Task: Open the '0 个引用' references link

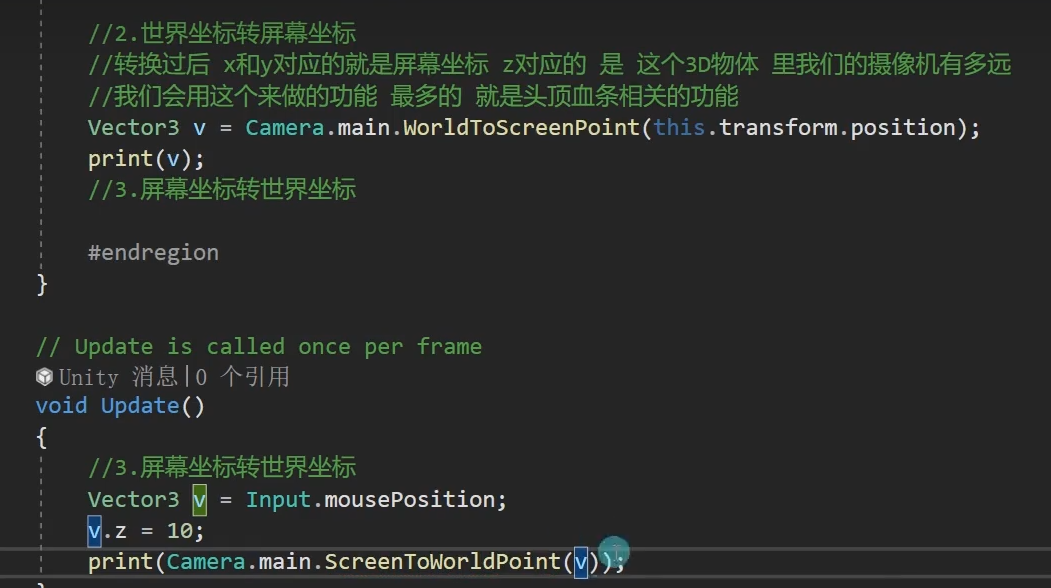Action: click(x=241, y=377)
